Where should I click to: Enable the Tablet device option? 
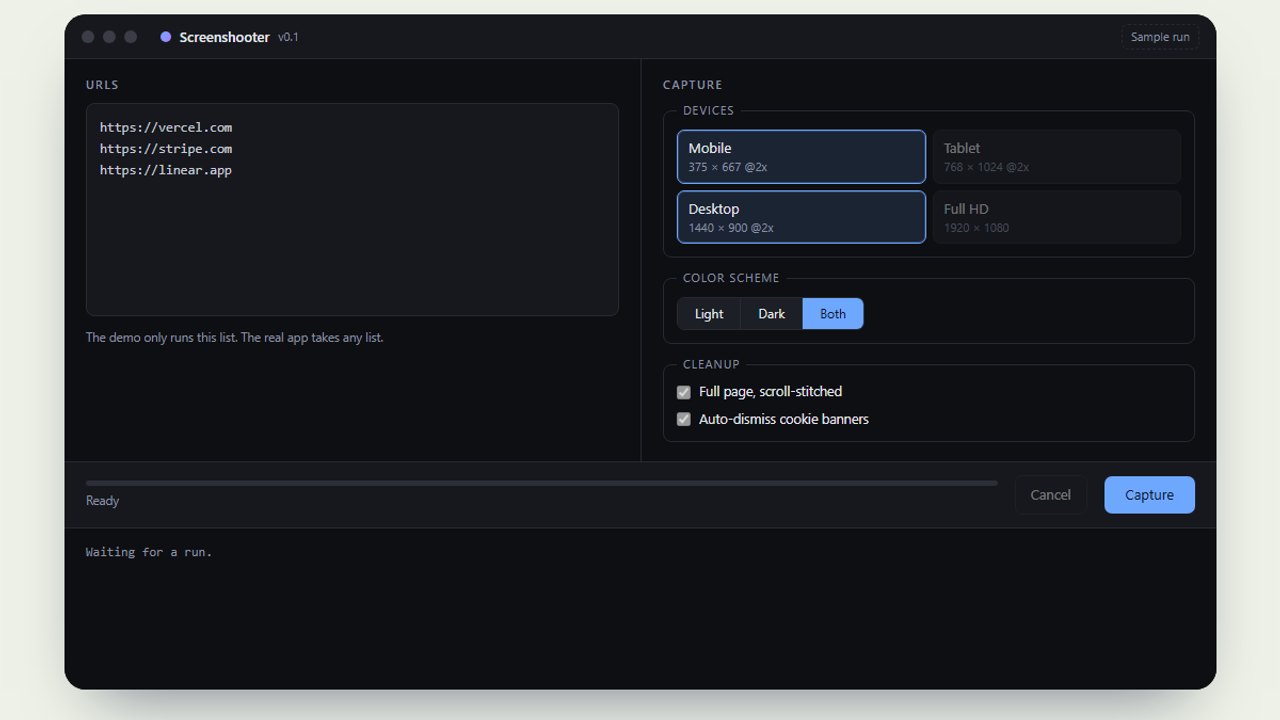pyautogui.click(x=1057, y=157)
